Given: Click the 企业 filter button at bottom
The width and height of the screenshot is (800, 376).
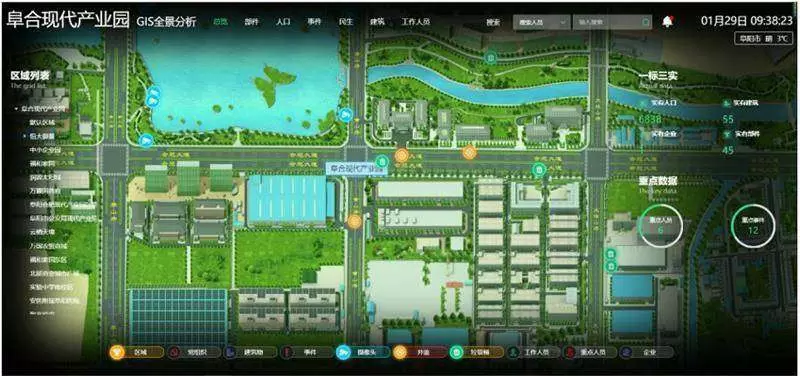Looking at the screenshot, I should [646, 352].
